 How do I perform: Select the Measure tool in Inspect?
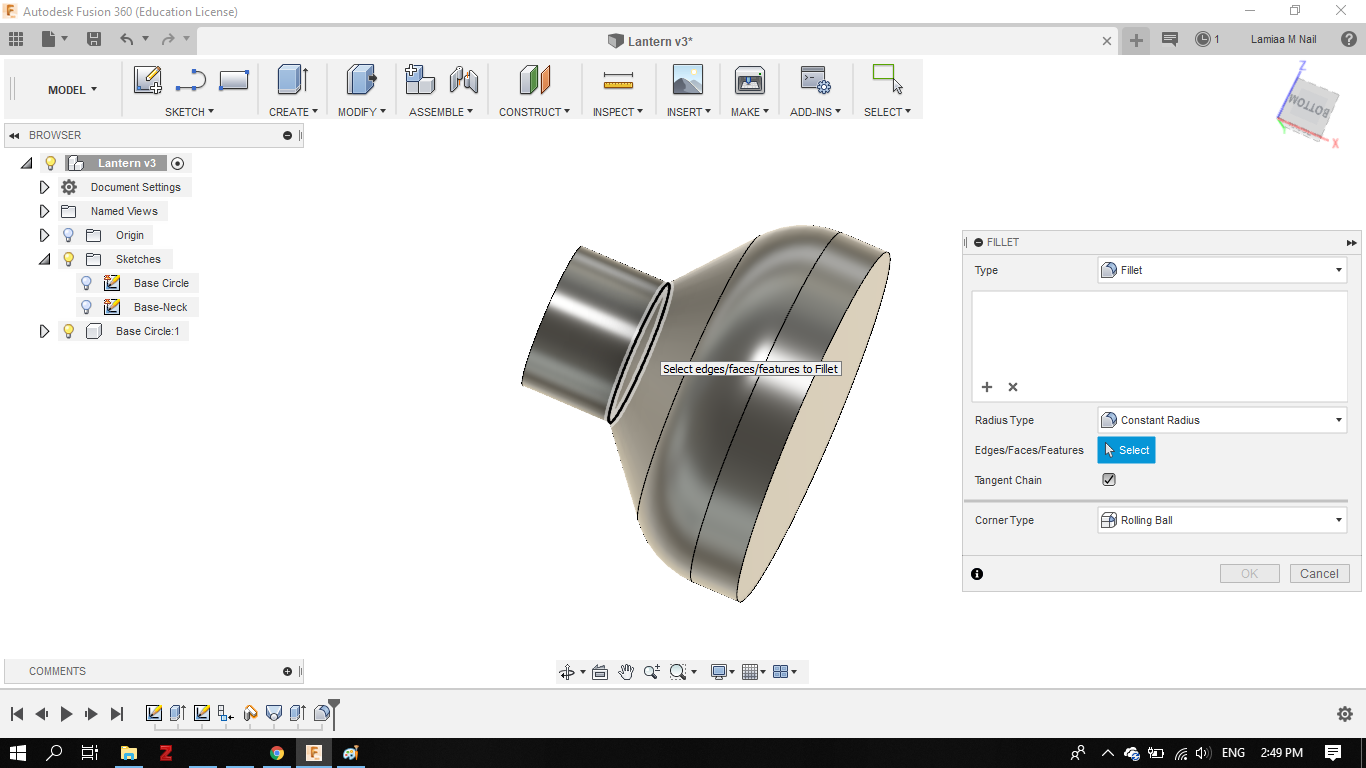(x=619, y=80)
